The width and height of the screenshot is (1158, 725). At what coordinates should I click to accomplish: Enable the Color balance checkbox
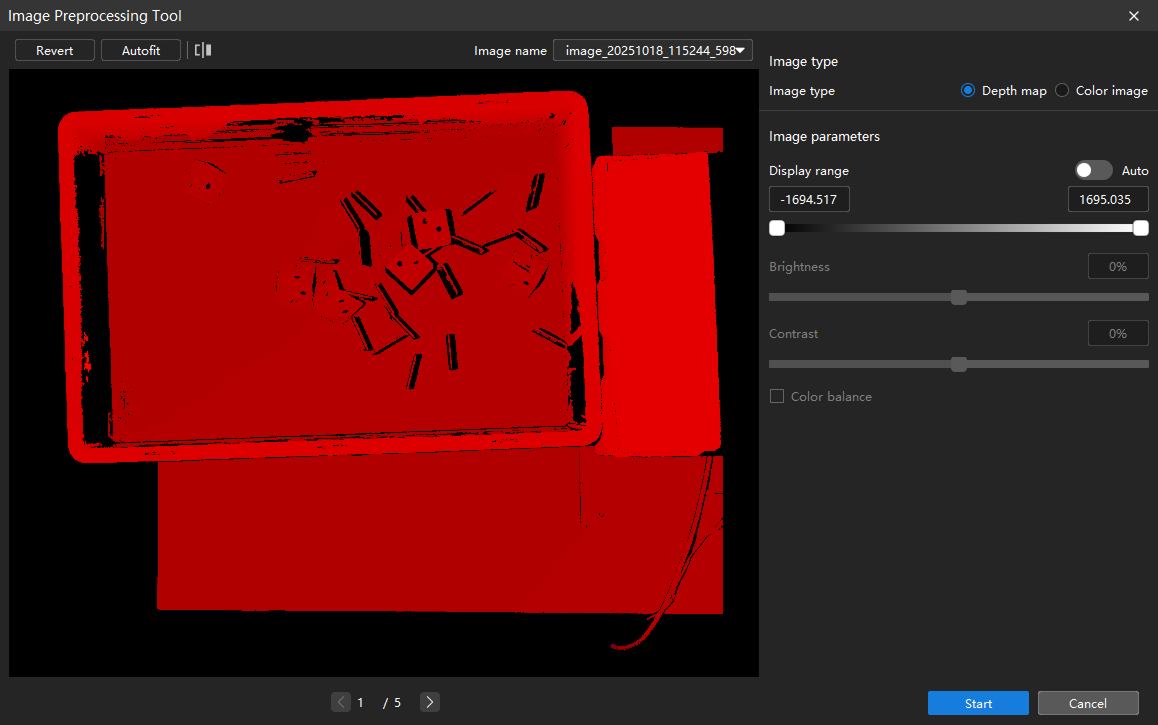pos(777,396)
